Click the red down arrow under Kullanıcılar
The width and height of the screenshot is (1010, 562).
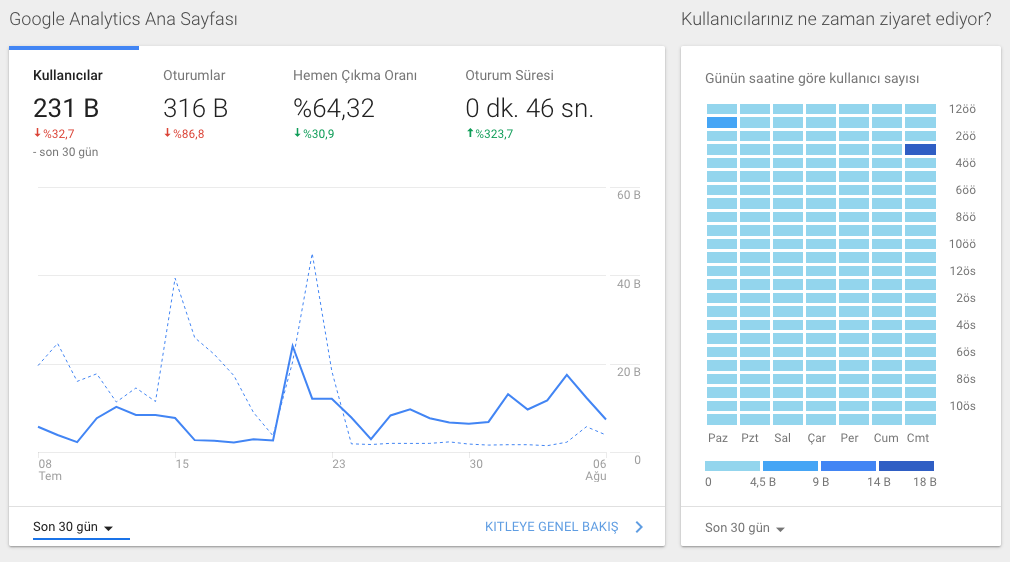point(37,133)
